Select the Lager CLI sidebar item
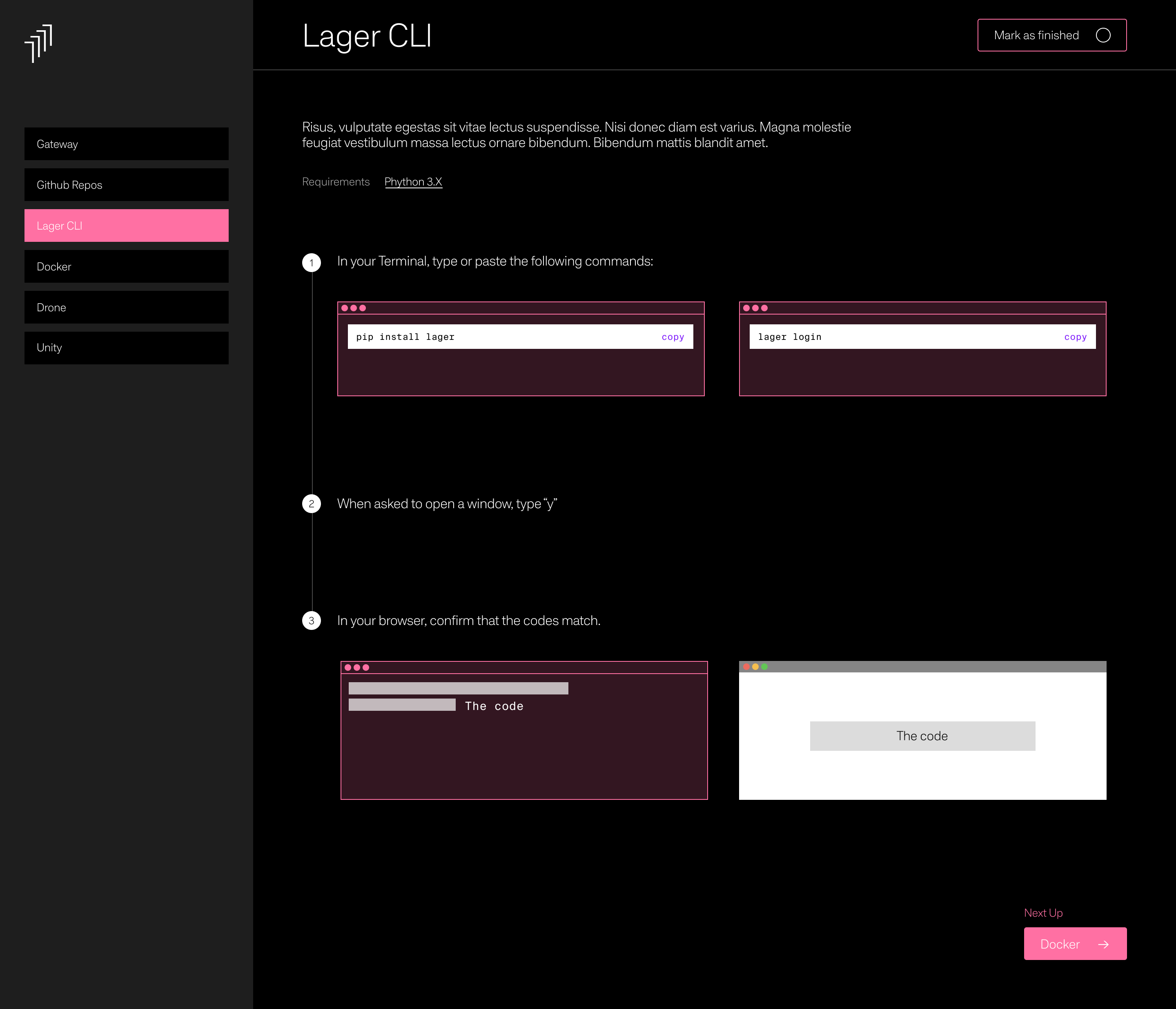This screenshot has width=1176, height=1009. 127,225
